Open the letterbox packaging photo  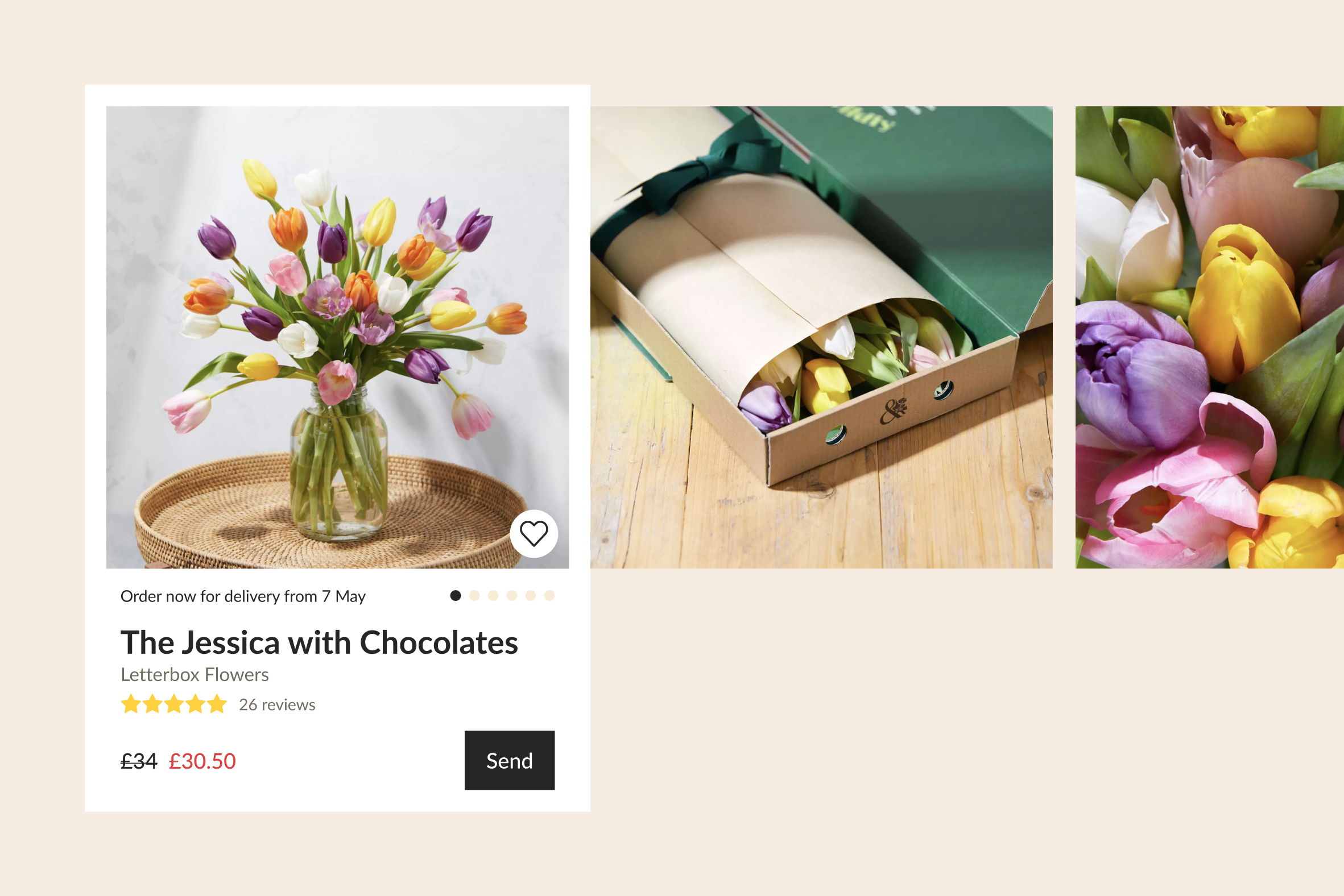[x=821, y=337]
